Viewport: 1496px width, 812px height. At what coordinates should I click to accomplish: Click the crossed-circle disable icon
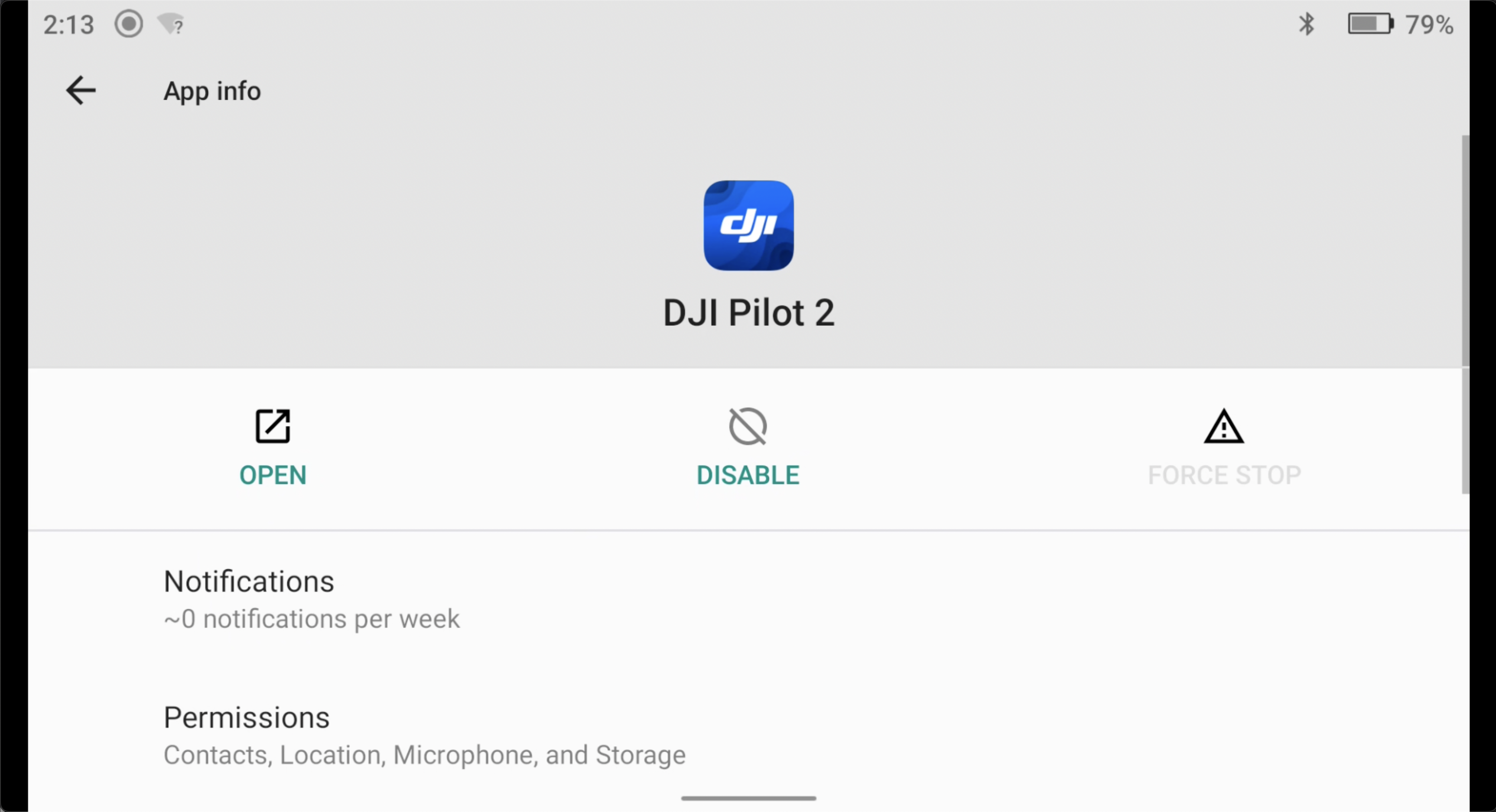click(748, 426)
